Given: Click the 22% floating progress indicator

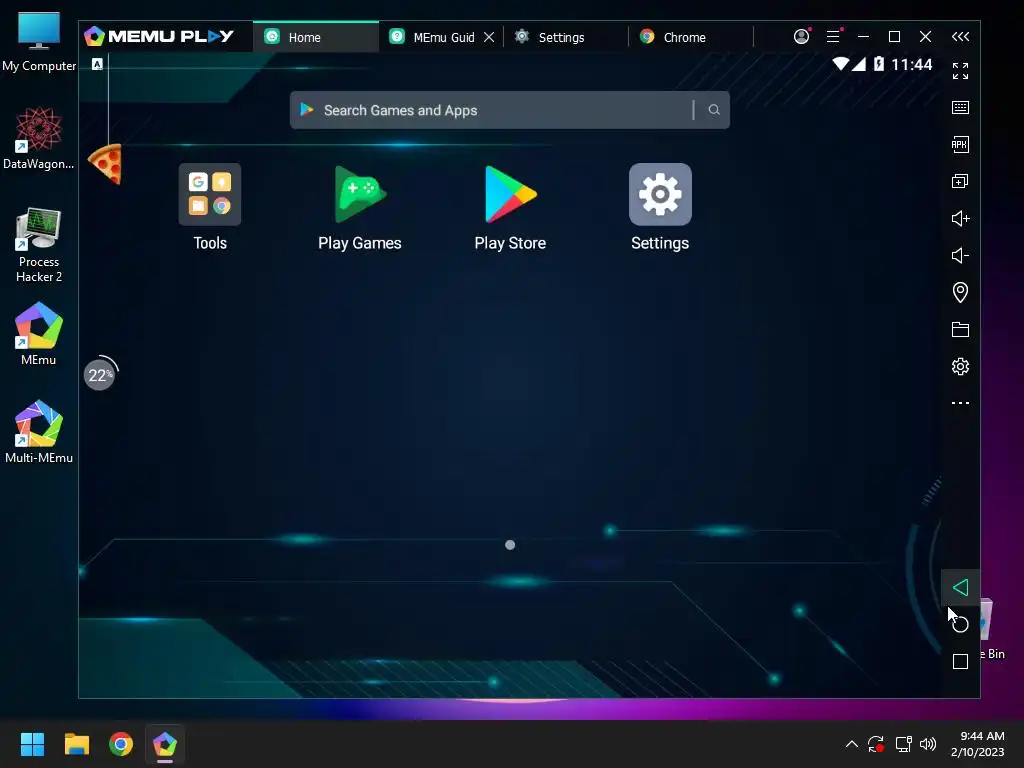Looking at the screenshot, I should 100,375.
